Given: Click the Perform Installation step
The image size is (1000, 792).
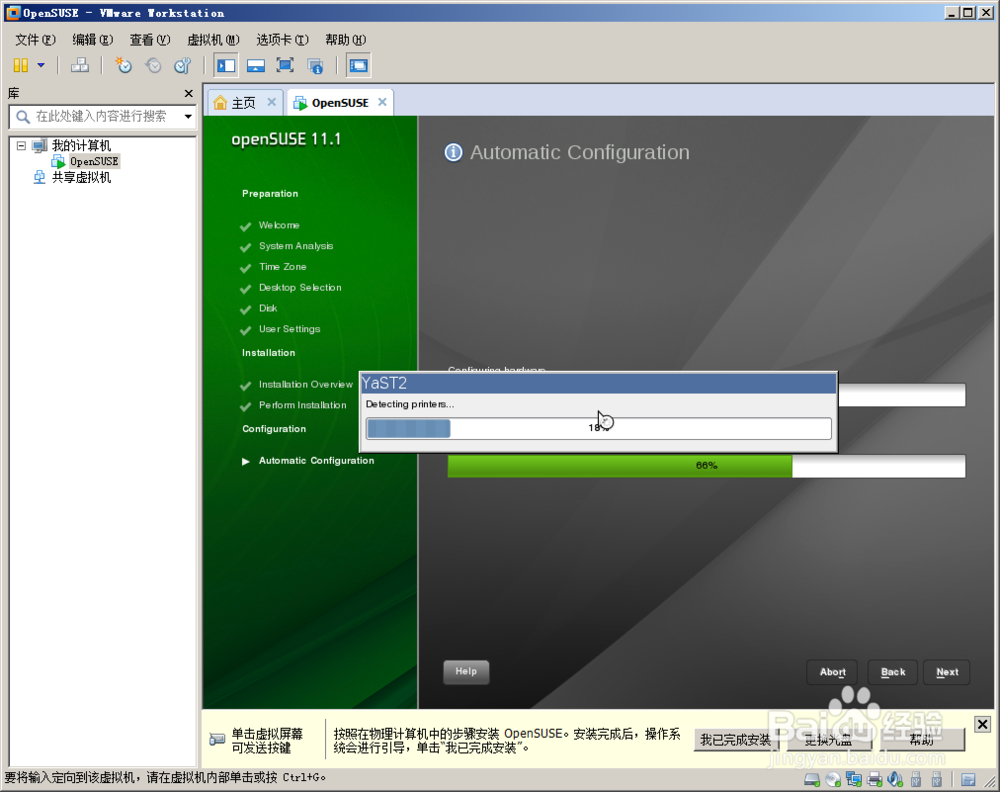Looking at the screenshot, I should tap(302, 405).
